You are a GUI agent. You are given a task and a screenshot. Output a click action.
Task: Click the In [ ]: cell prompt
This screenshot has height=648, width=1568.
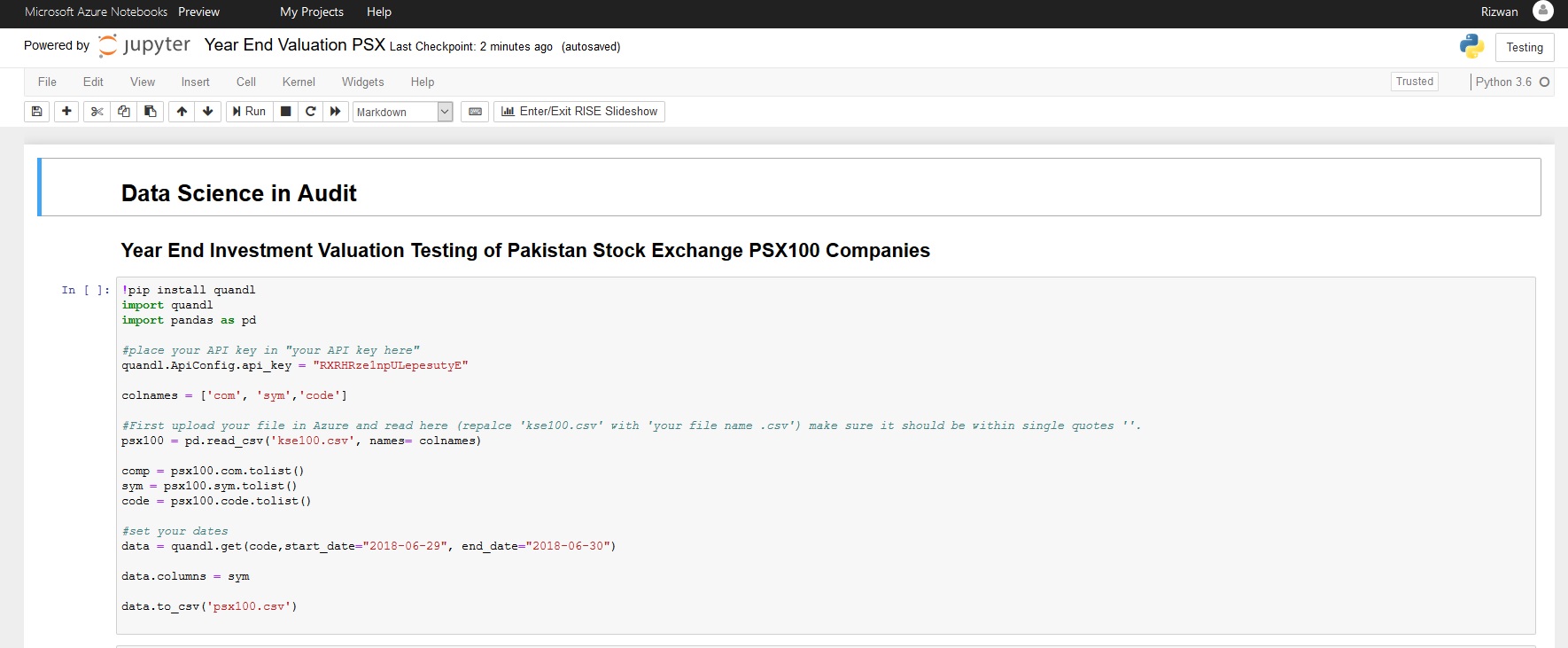[x=86, y=290]
